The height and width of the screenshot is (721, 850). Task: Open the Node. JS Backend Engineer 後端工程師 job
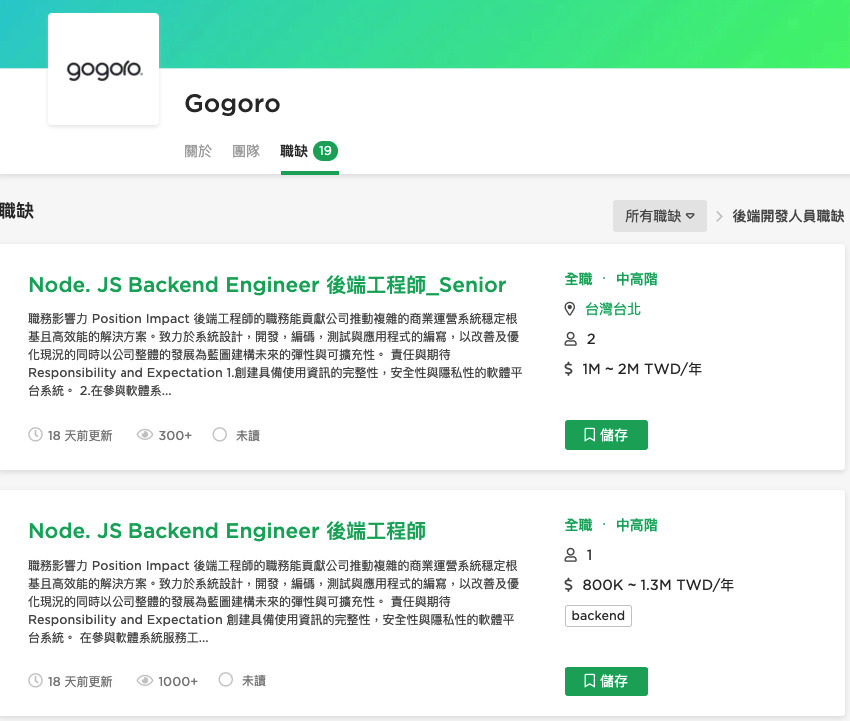pyautogui.click(x=227, y=531)
